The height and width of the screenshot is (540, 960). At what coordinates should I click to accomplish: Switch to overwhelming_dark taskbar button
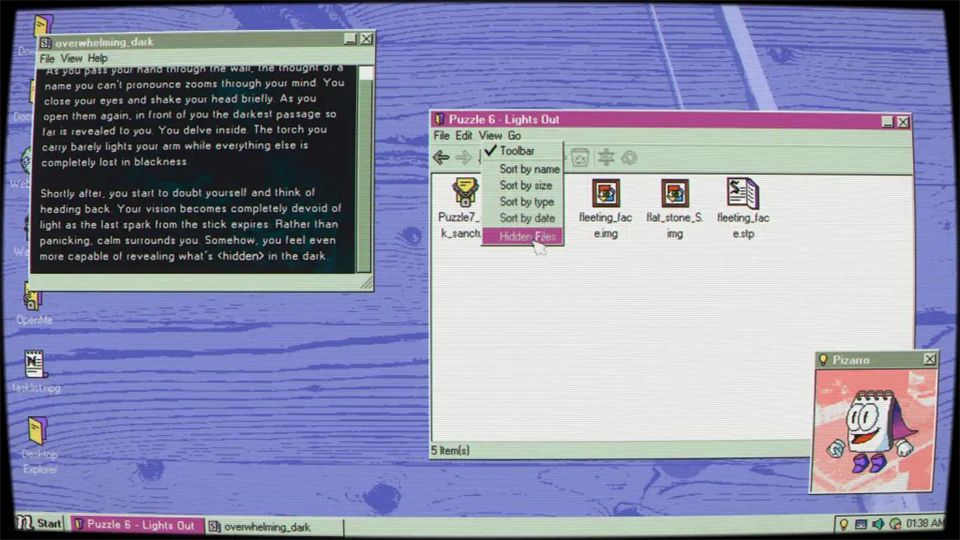coord(272,527)
